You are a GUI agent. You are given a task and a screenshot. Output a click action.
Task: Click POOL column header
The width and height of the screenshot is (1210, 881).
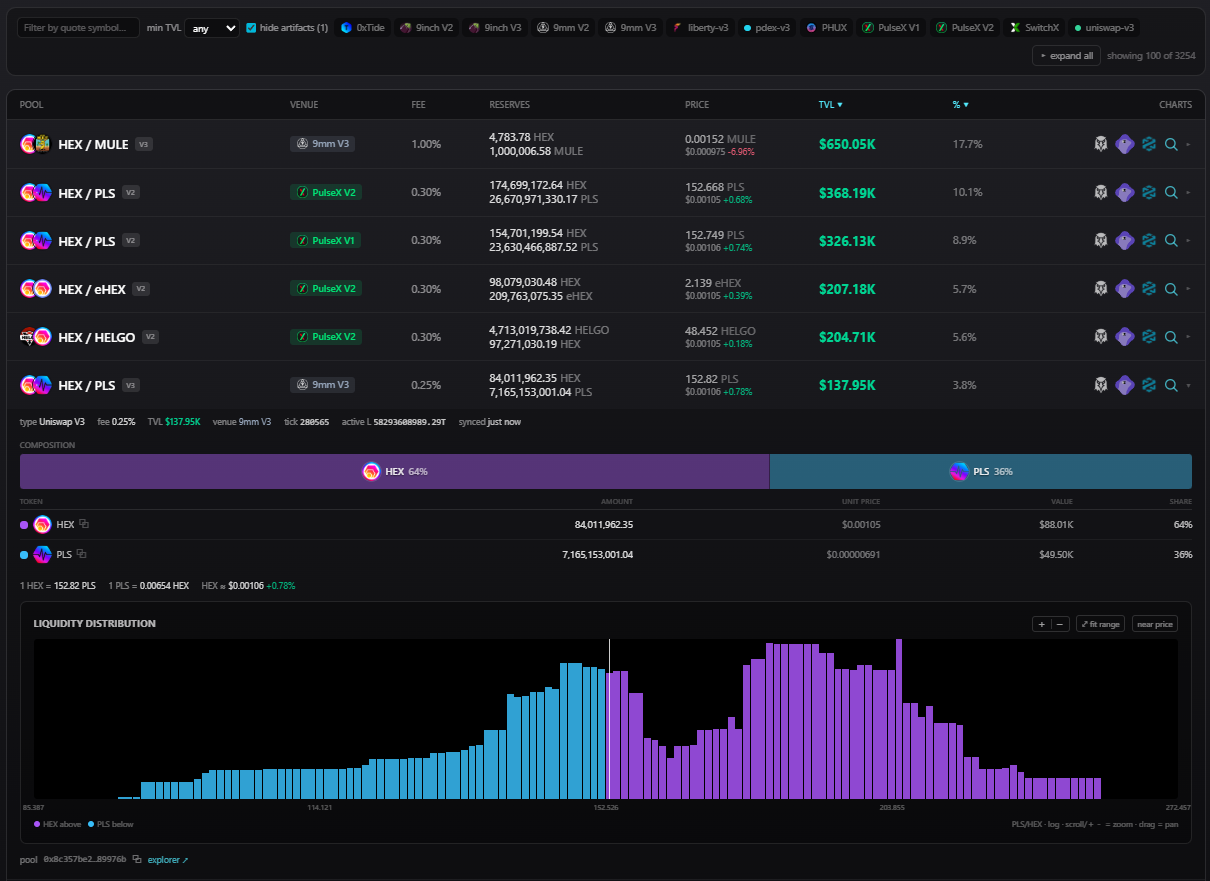pos(31,104)
